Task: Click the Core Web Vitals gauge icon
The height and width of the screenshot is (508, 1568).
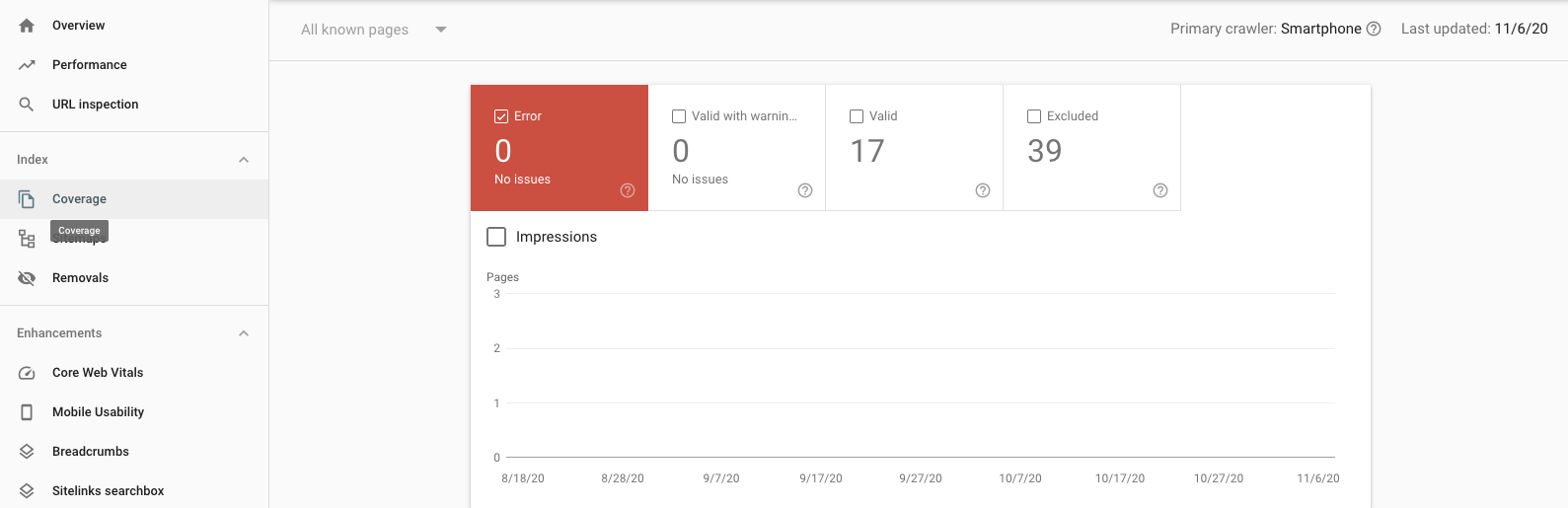Action: pos(27,373)
